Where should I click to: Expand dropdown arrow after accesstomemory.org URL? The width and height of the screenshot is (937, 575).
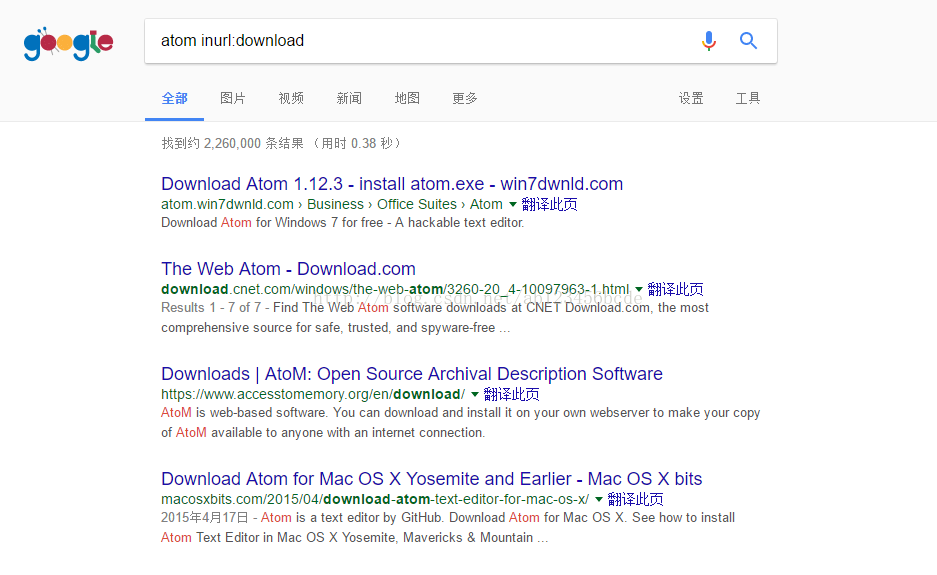474,394
